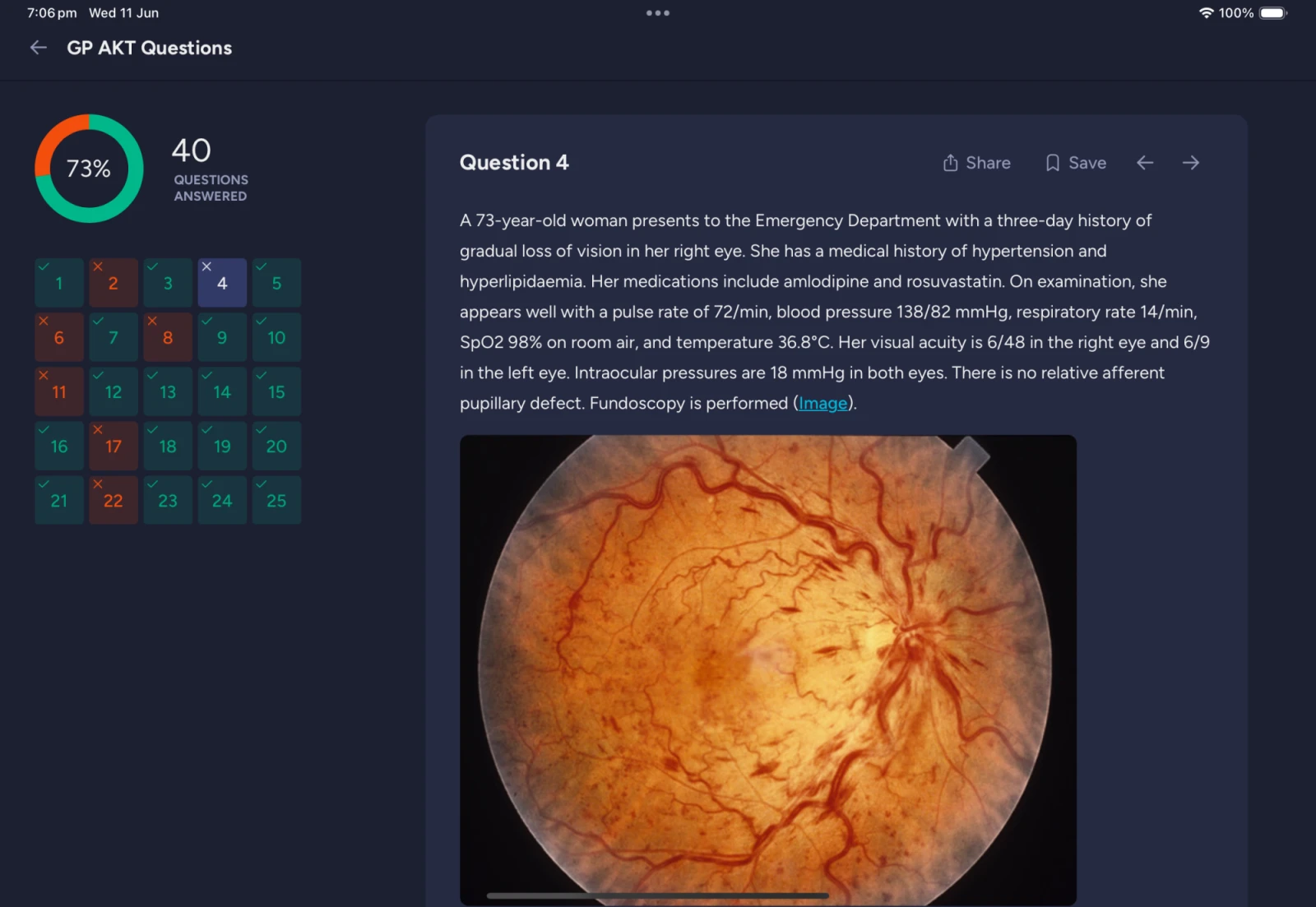This screenshot has height=907, width=1316.
Task: Share Question 4
Action: point(976,163)
